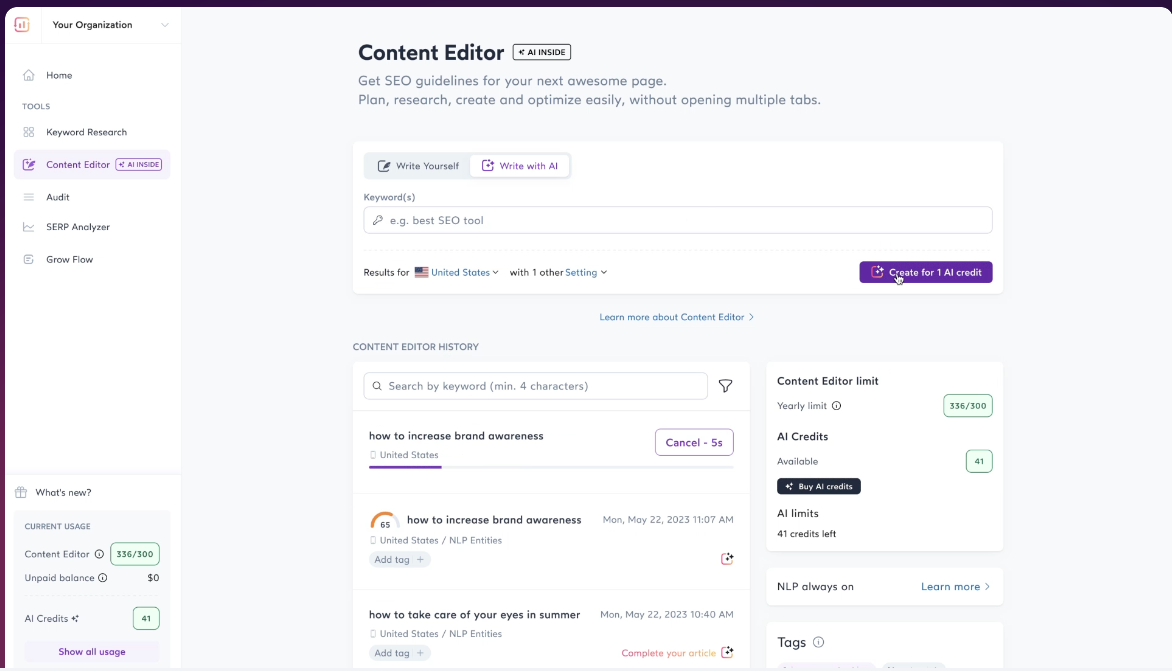This screenshot has height=671, width=1172.
Task: Click the What's new gift icon
Action: (x=21, y=492)
